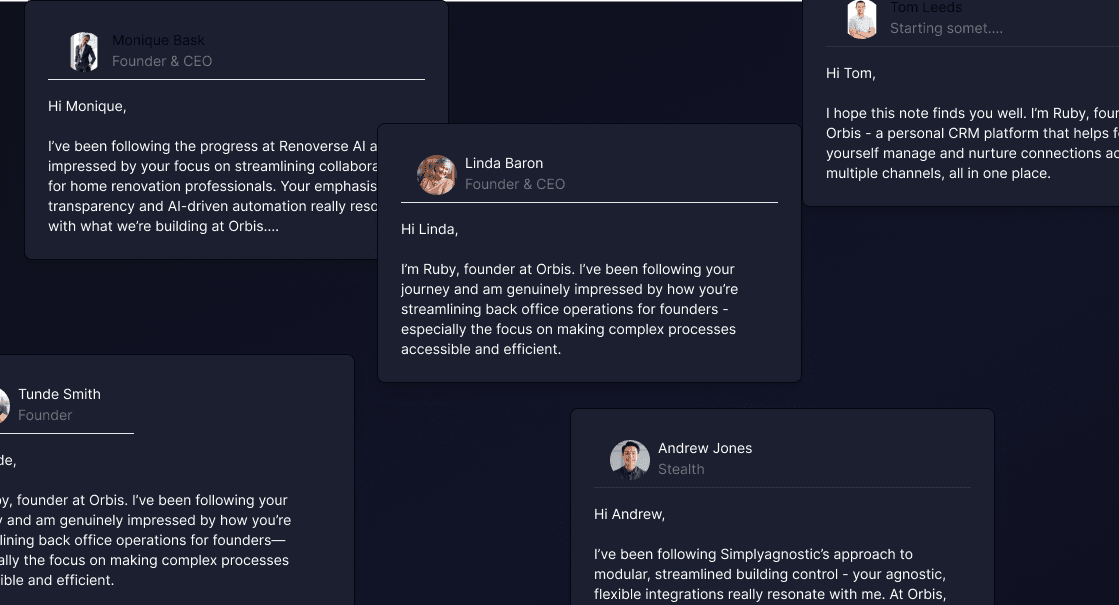This screenshot has width=1119, height=605.
Task: Click the Stealth label under Andrew Jones
Action: coord(681,469)
